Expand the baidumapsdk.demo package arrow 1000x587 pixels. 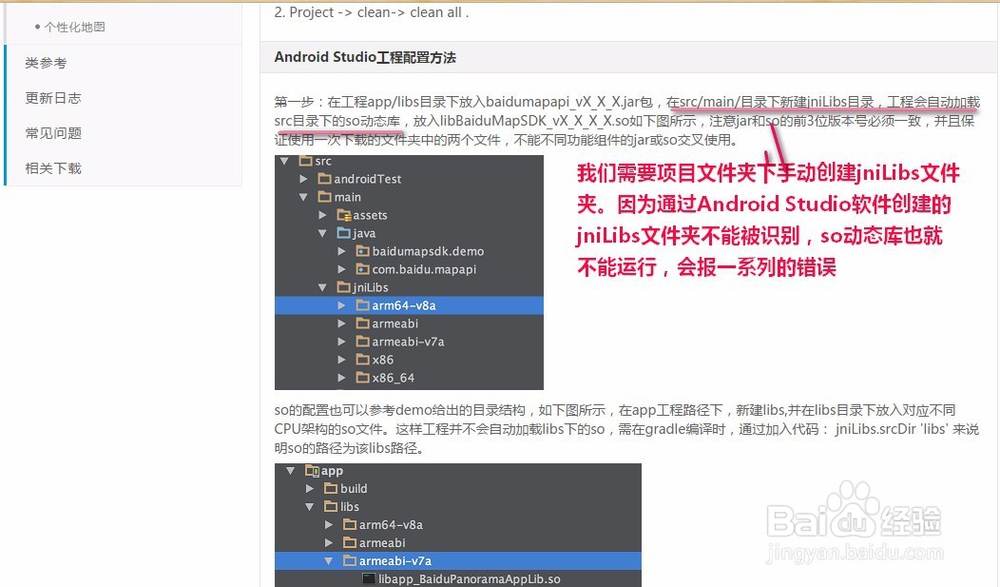pos(342,251)
